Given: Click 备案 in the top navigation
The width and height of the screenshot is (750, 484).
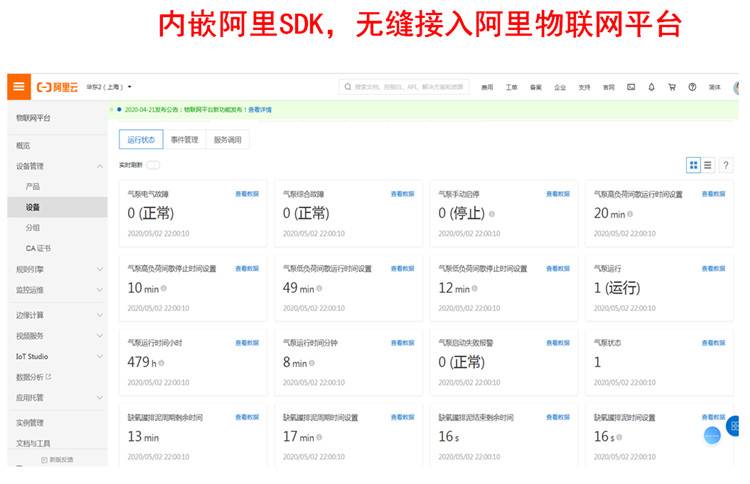Looking at the screenshot, I should pos(536,87).
